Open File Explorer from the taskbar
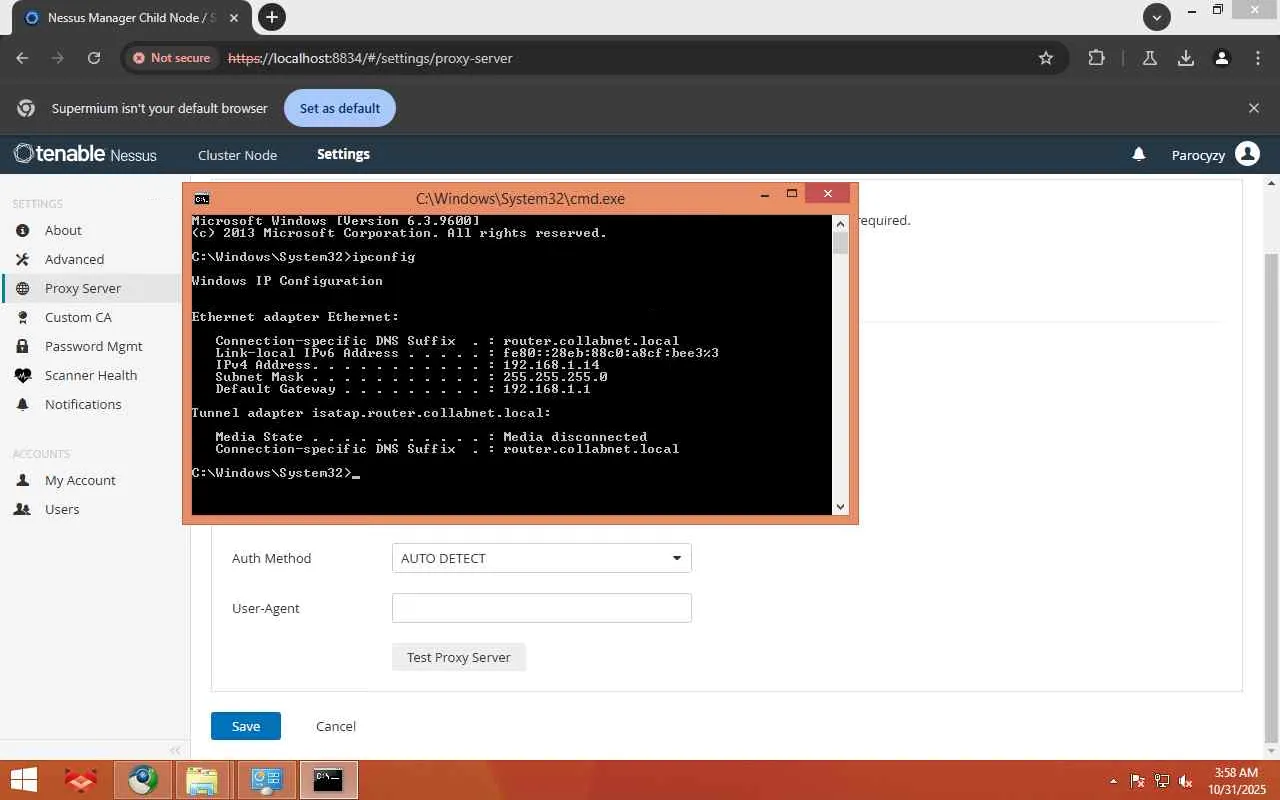The height and width of the screenshot is (800, 1280). coord(202,780)
